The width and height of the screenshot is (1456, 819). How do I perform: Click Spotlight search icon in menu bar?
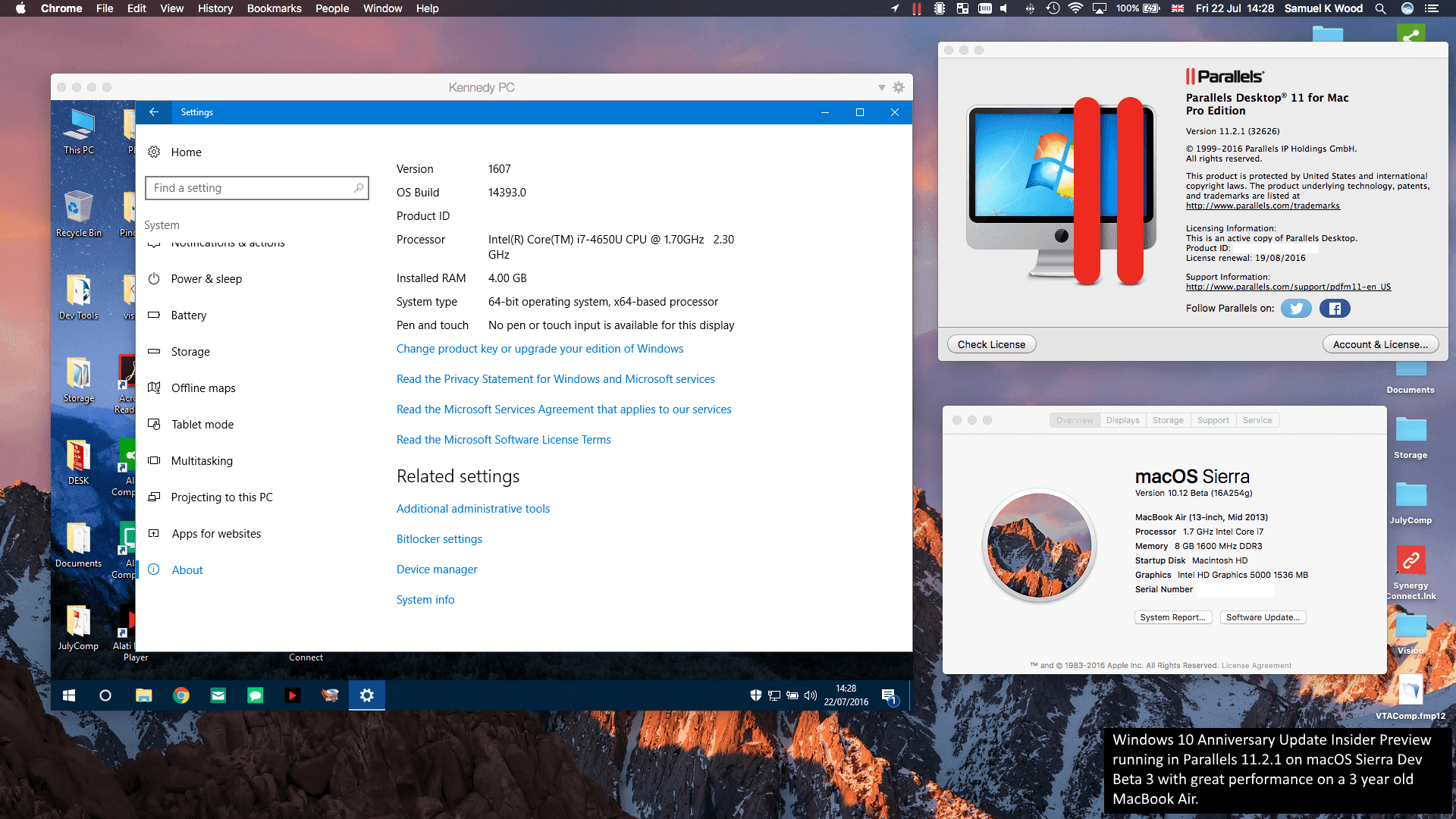[x=1380, y=8]
